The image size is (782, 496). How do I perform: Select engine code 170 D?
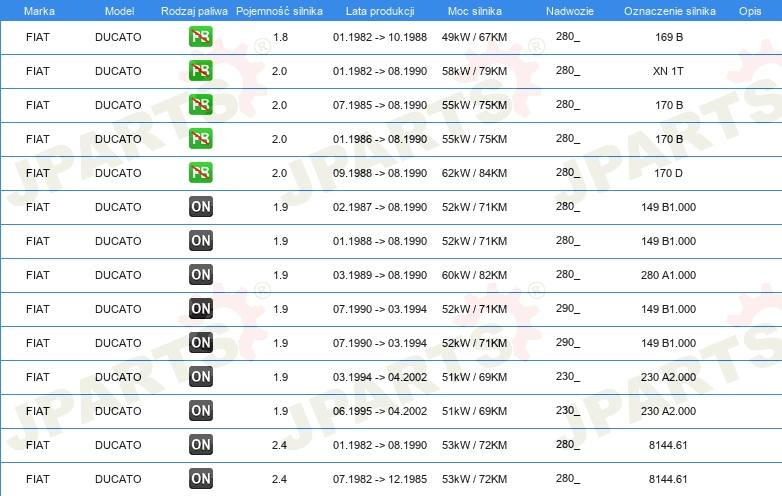669,173
